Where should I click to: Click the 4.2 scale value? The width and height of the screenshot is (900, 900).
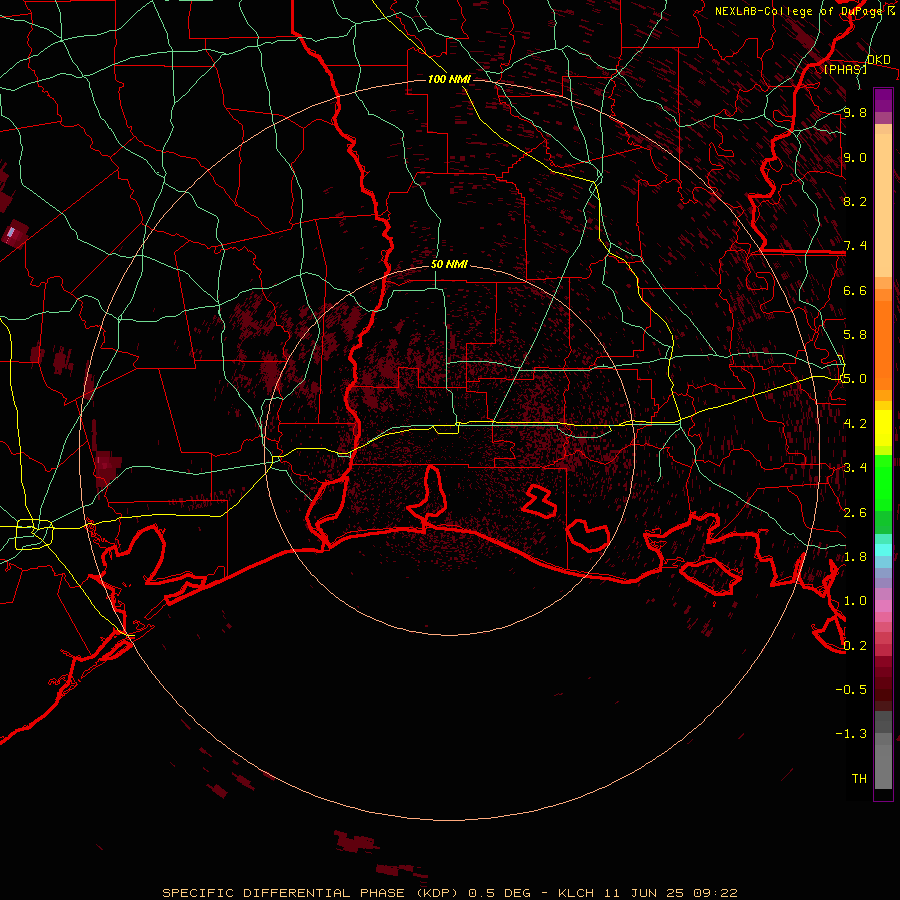(x=855, y=424)
